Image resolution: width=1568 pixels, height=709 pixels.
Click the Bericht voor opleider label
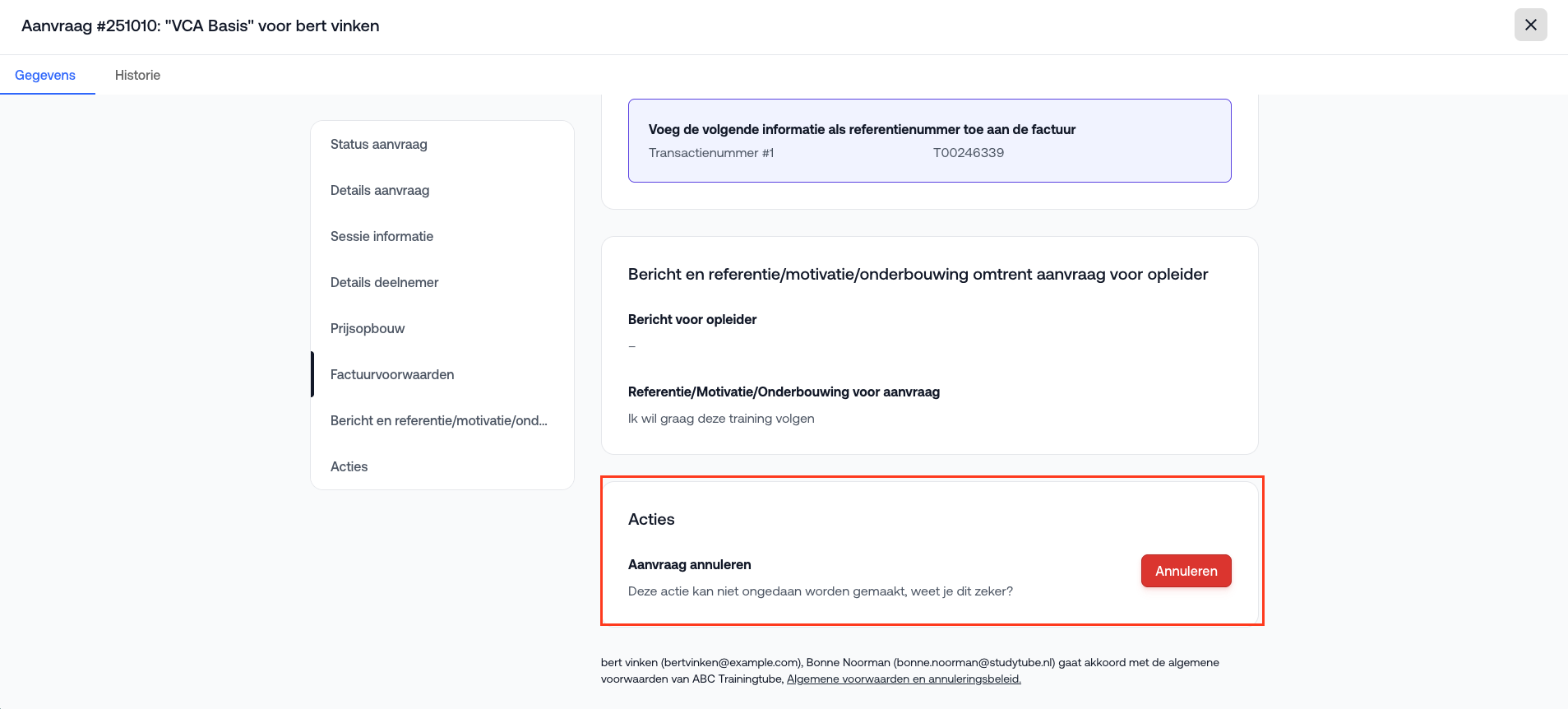tap(692, 319)
